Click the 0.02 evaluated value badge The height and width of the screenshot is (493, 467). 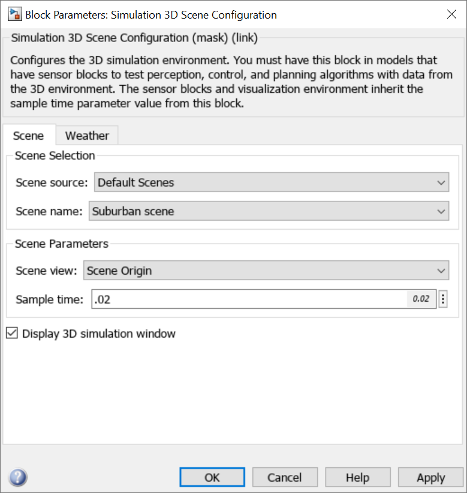[x=421, y=299]
